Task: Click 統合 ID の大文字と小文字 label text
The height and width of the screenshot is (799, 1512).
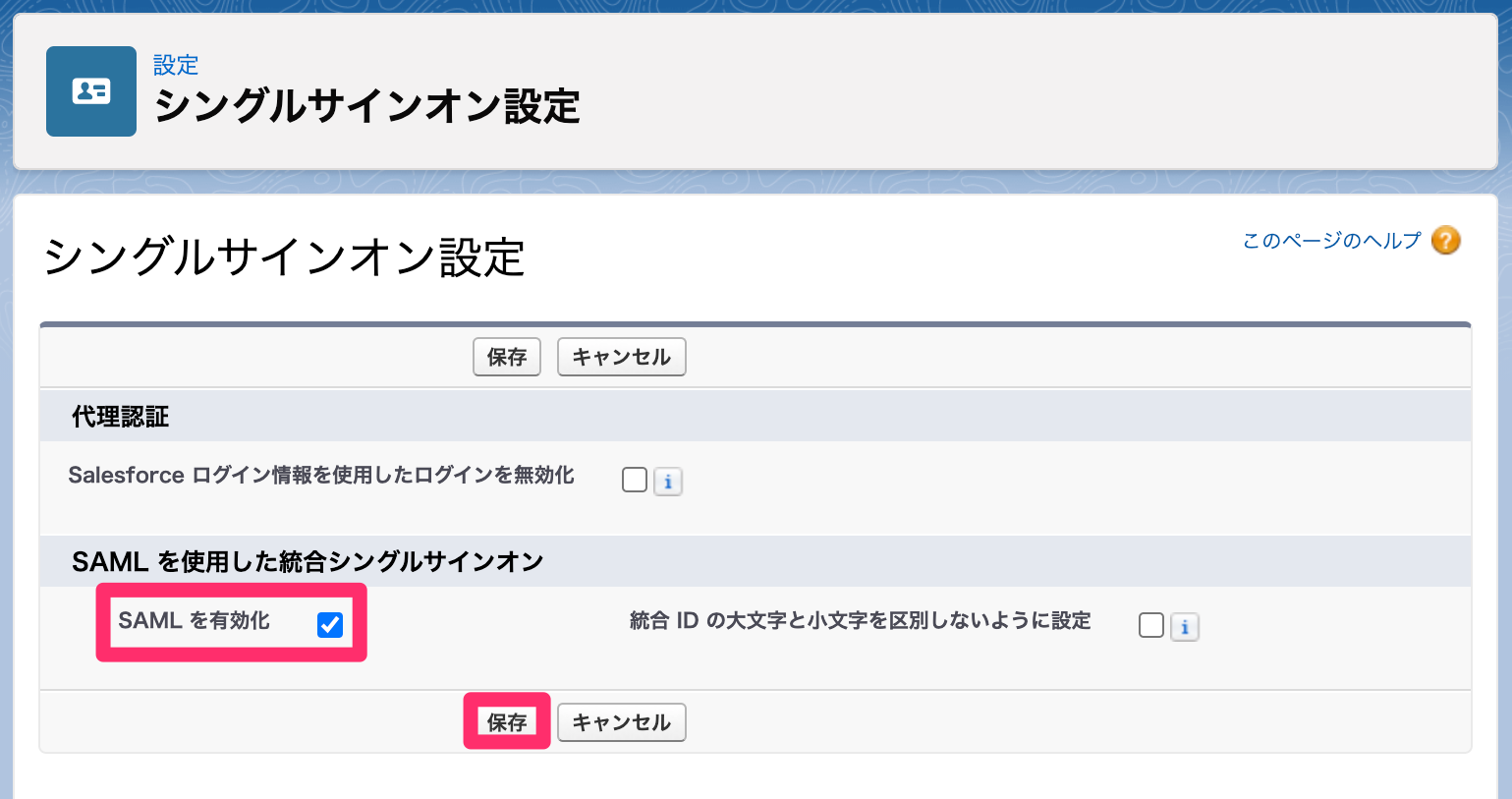Action: (x=860, y=621)
